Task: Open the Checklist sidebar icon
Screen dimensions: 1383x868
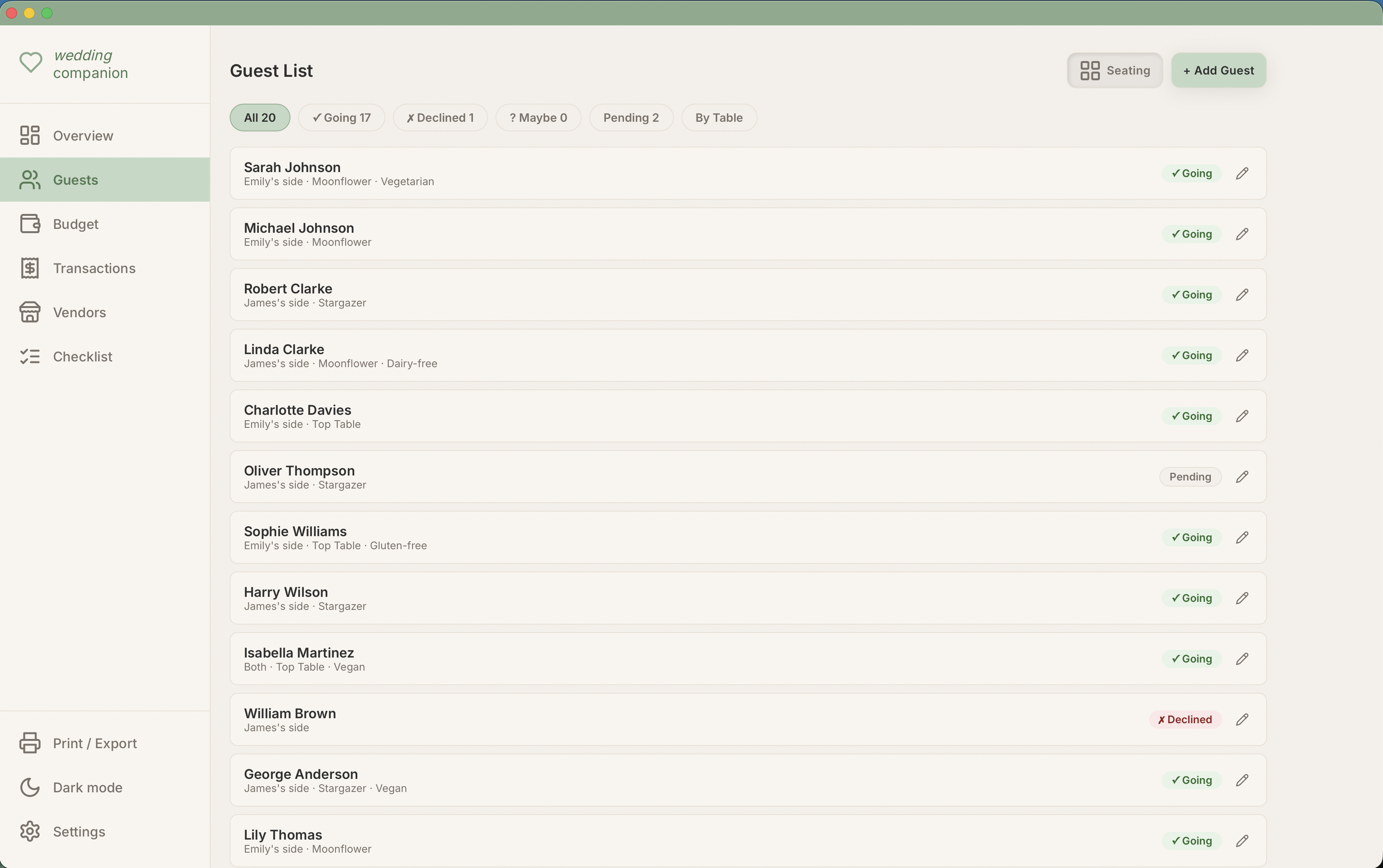Action: pyautogui.click(x=30, y=356)
